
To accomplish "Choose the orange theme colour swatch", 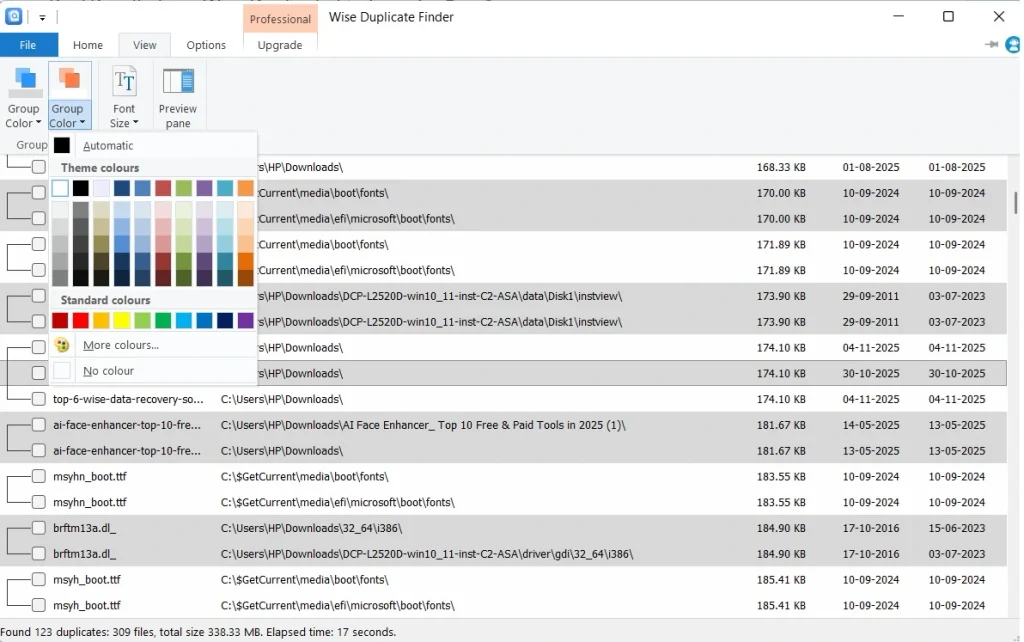I will 246,189.
